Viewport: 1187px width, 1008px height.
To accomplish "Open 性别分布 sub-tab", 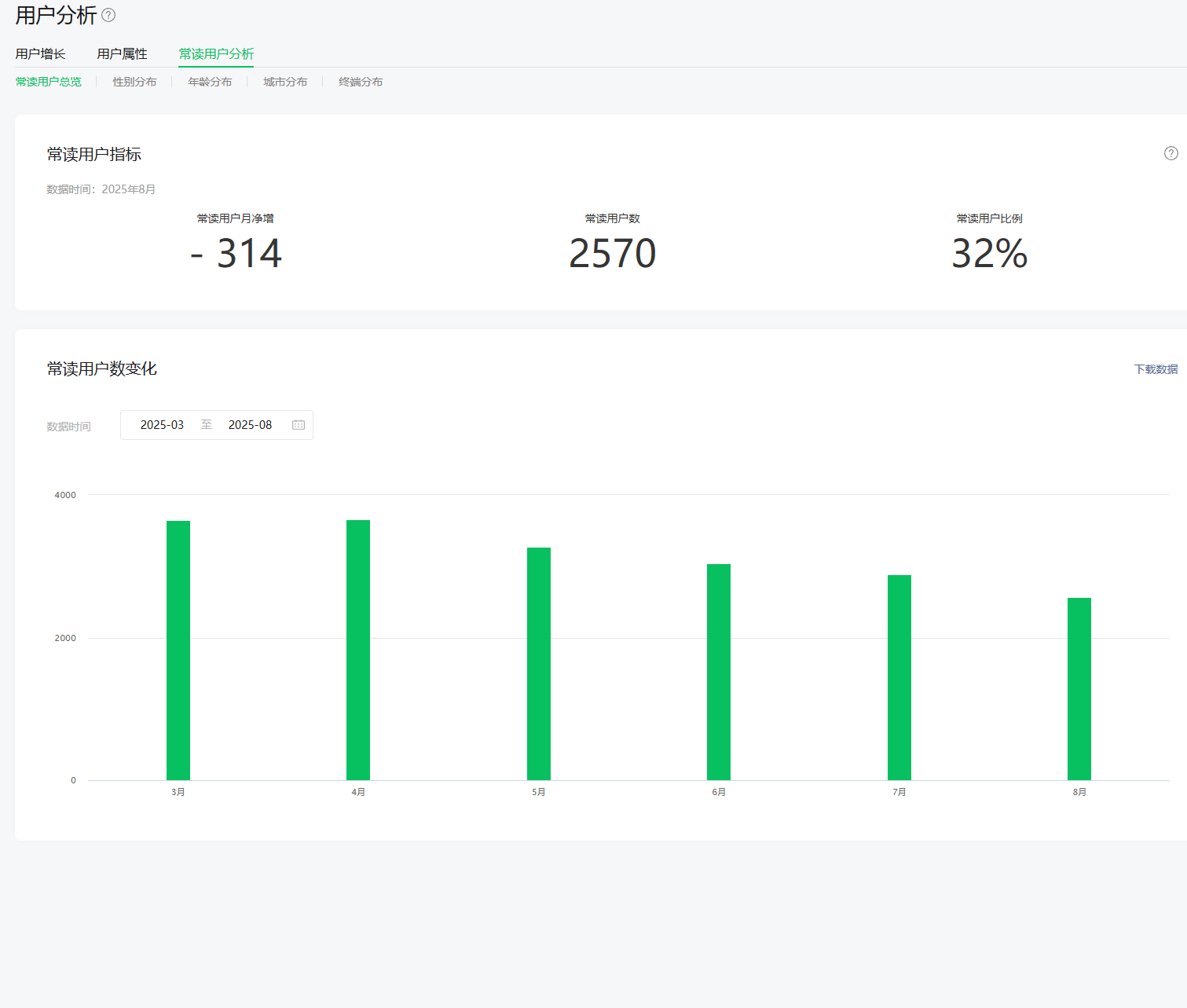I will 134,82.
